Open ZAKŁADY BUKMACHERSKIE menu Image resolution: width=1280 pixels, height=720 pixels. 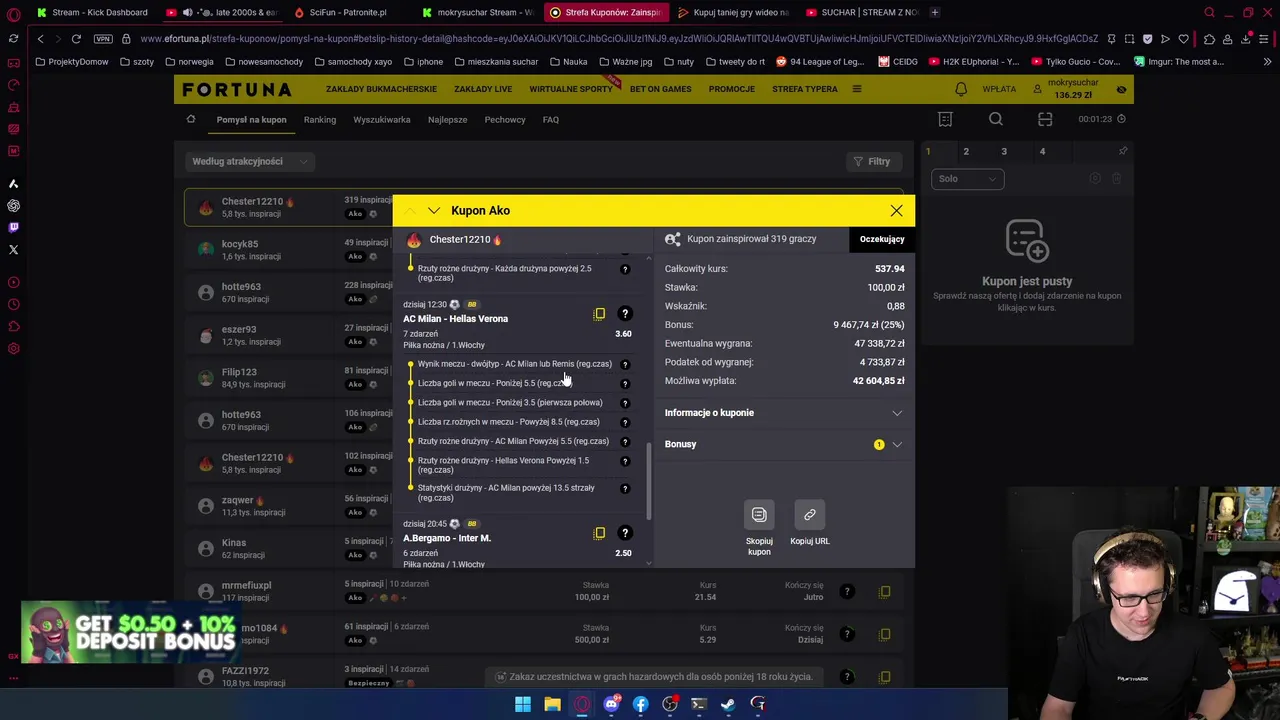(381, 89)
